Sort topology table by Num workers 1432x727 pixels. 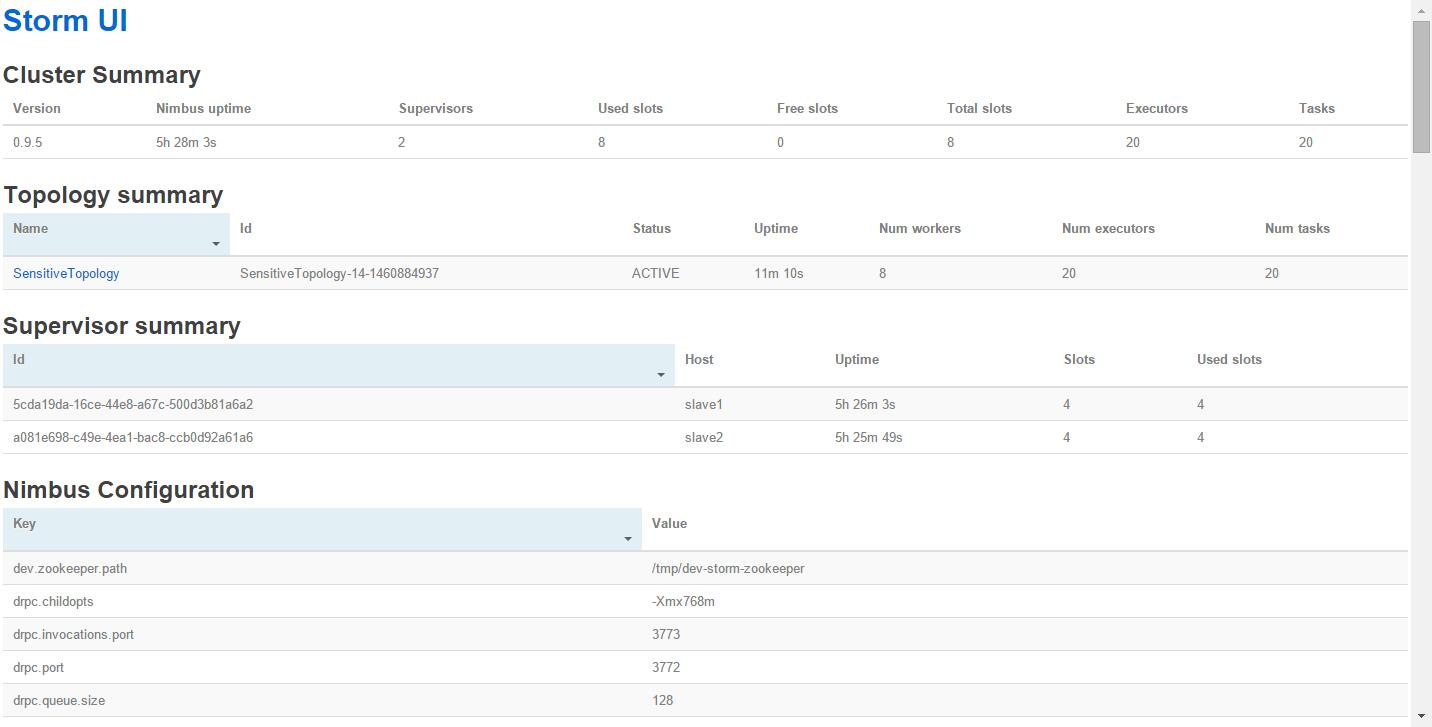pyautogui.click(x=919, y=229)
